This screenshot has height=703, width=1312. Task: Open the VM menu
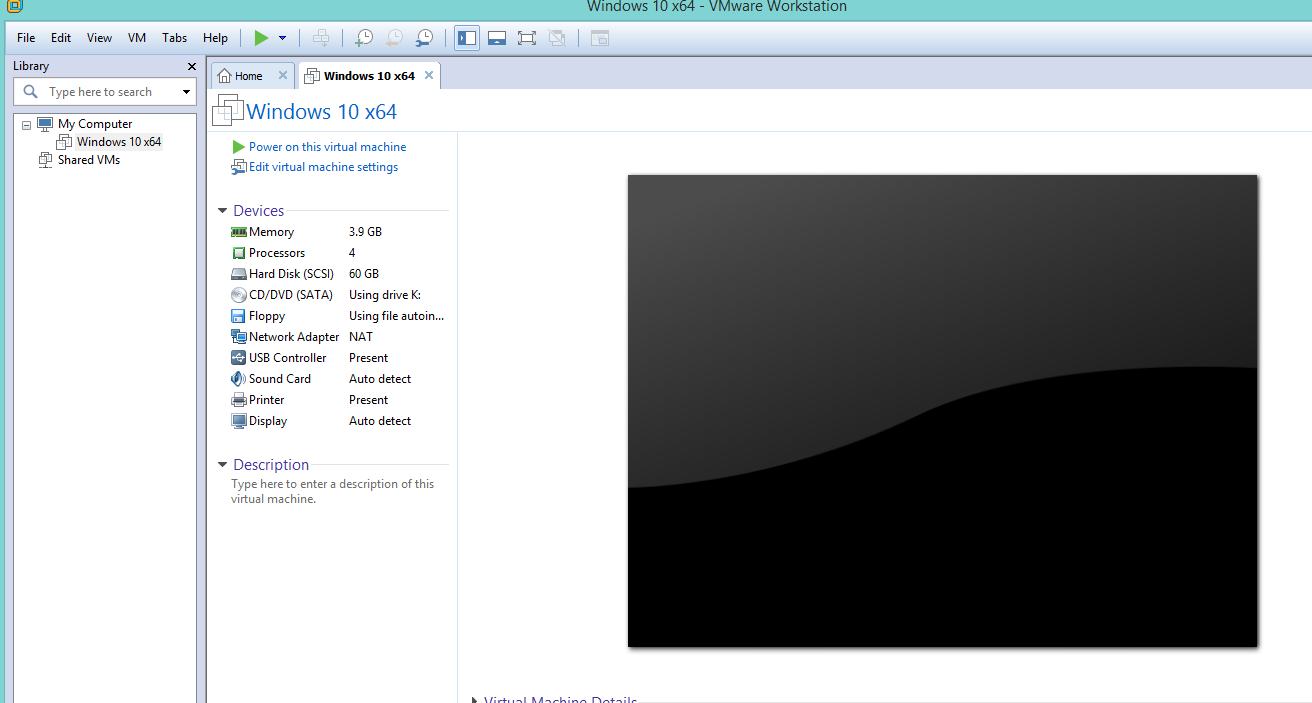click(x=137, y=38)
